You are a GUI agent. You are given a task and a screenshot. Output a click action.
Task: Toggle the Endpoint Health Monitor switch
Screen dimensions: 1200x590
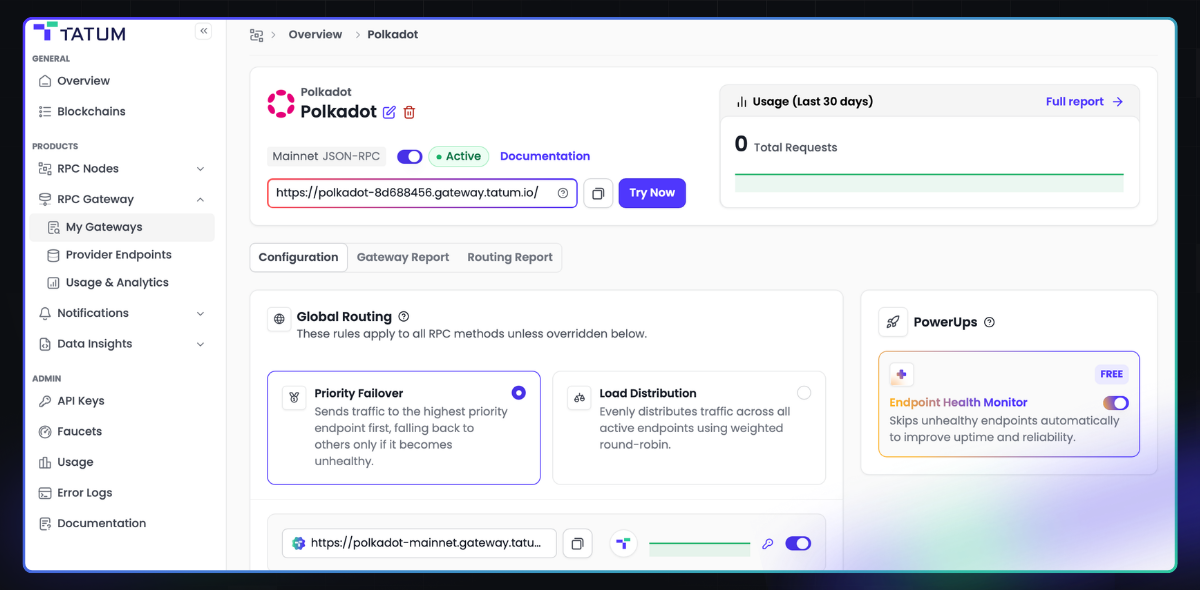[x=1116, y=403]
